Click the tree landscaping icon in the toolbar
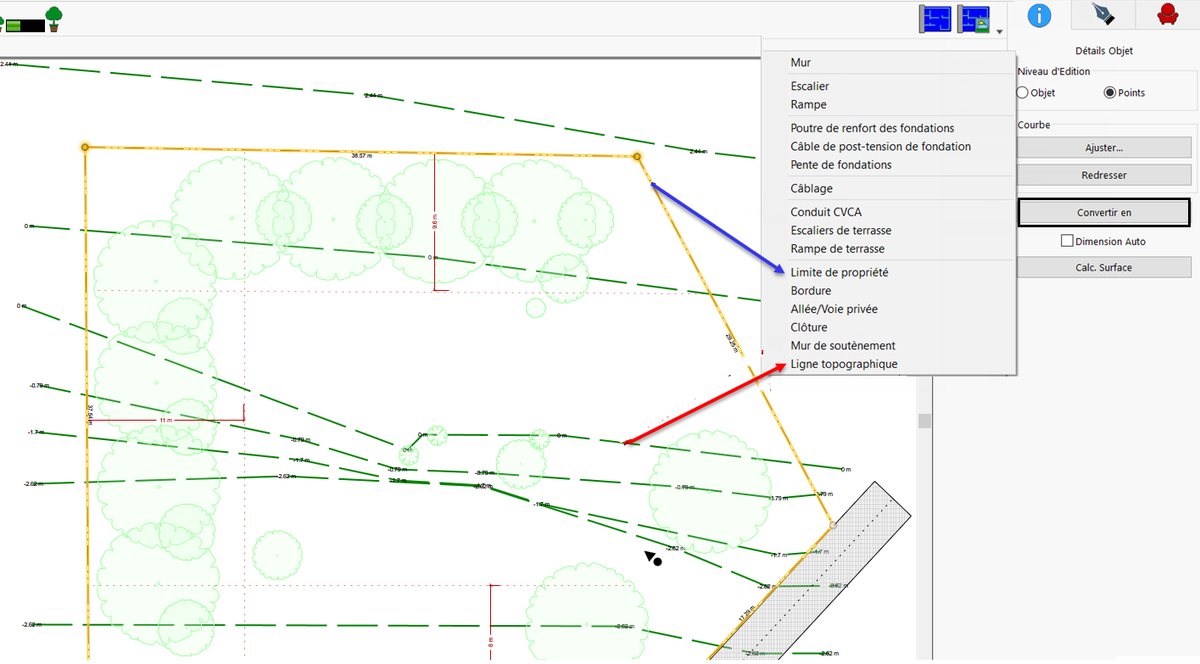This screenshot has width=1200, height=664. (x=54, y=17)
